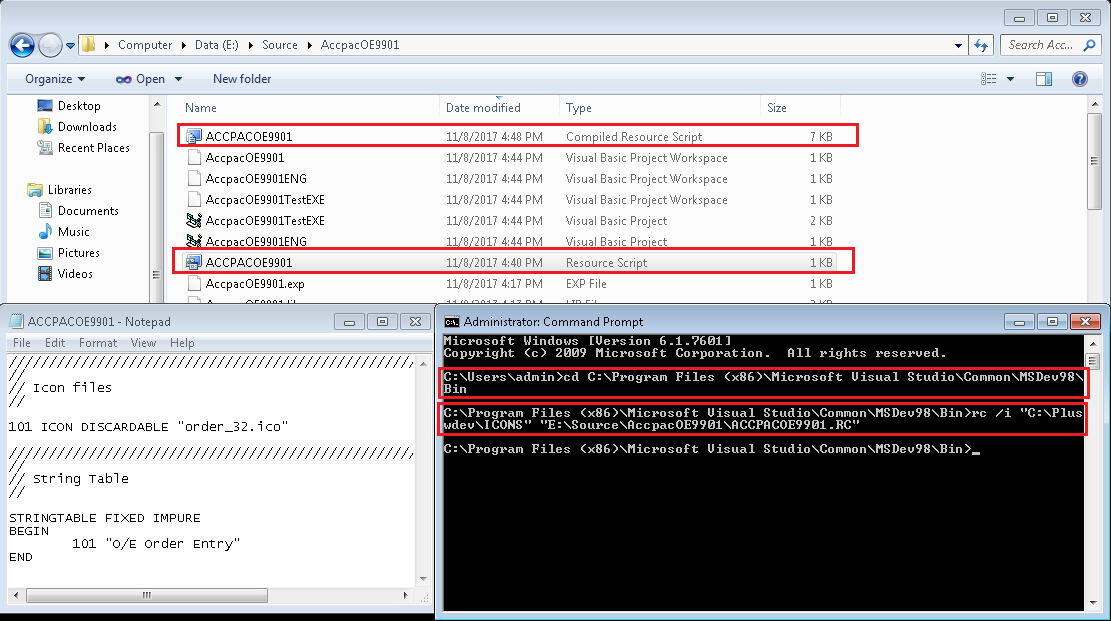Click Notepad horizontal scroll right arrow
Screen dimensions: 1111x621
point(406,595)
